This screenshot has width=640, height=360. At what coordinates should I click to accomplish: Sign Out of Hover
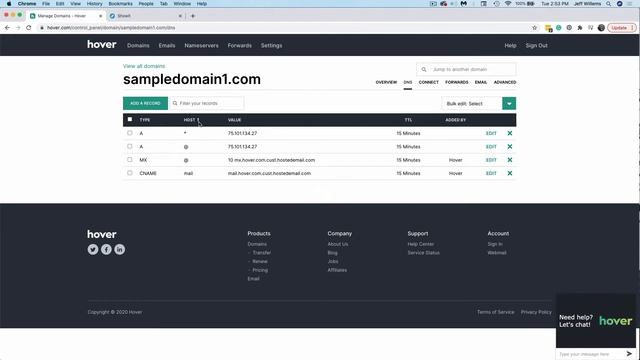(536, 46)
